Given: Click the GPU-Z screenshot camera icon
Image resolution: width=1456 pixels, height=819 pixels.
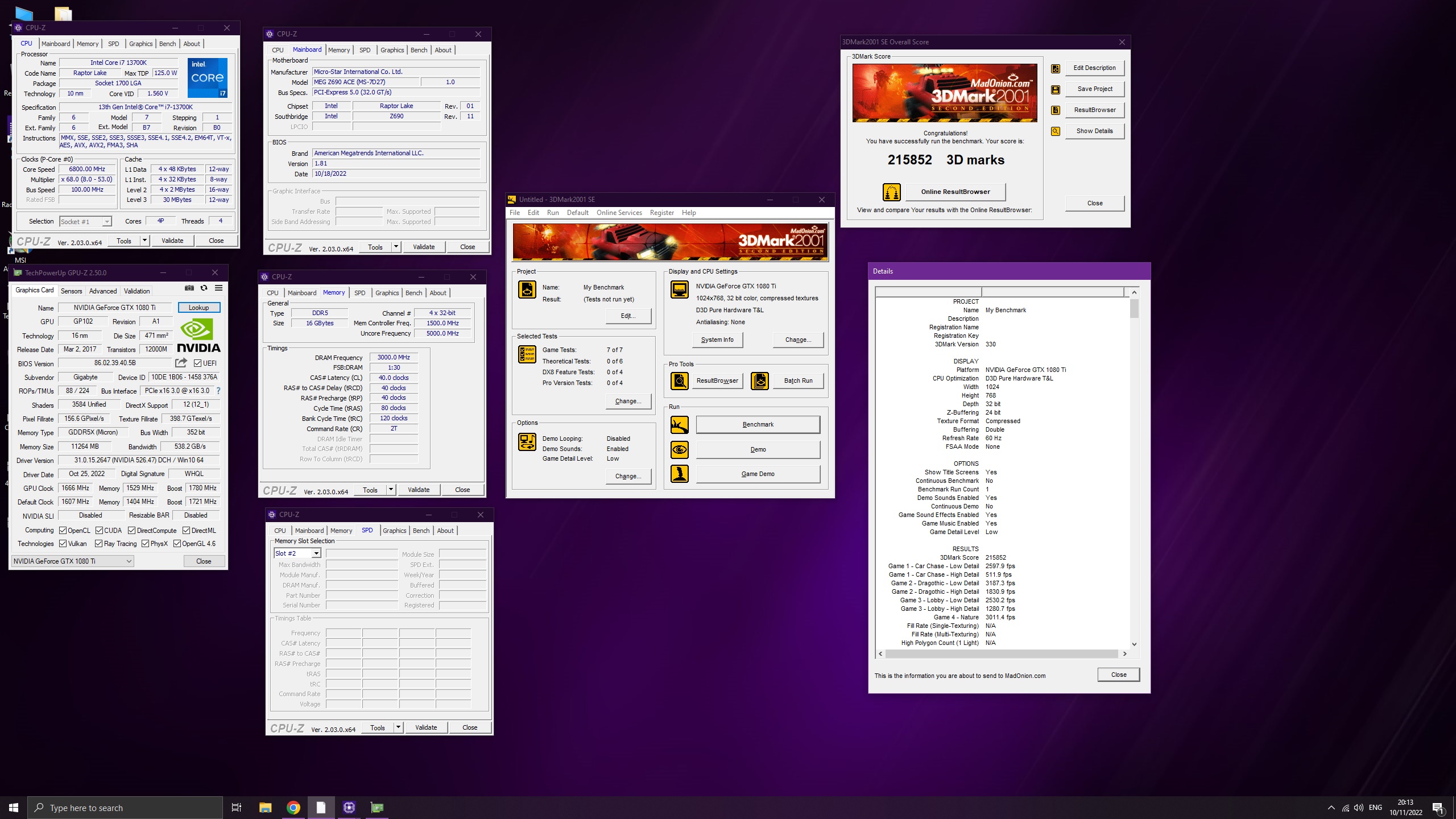Looking at the screenshot, I should 189,288.
